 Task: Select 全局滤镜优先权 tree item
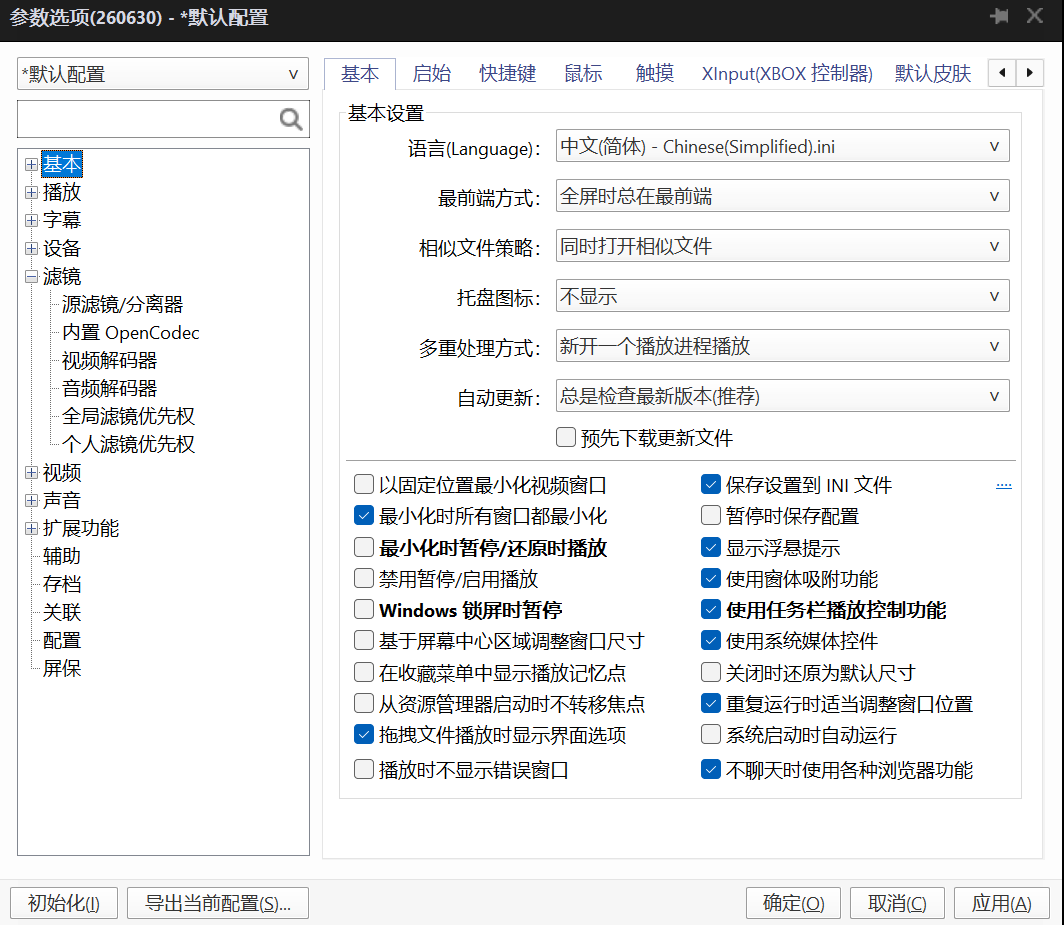pyautogui.click(x=128, y=416)
